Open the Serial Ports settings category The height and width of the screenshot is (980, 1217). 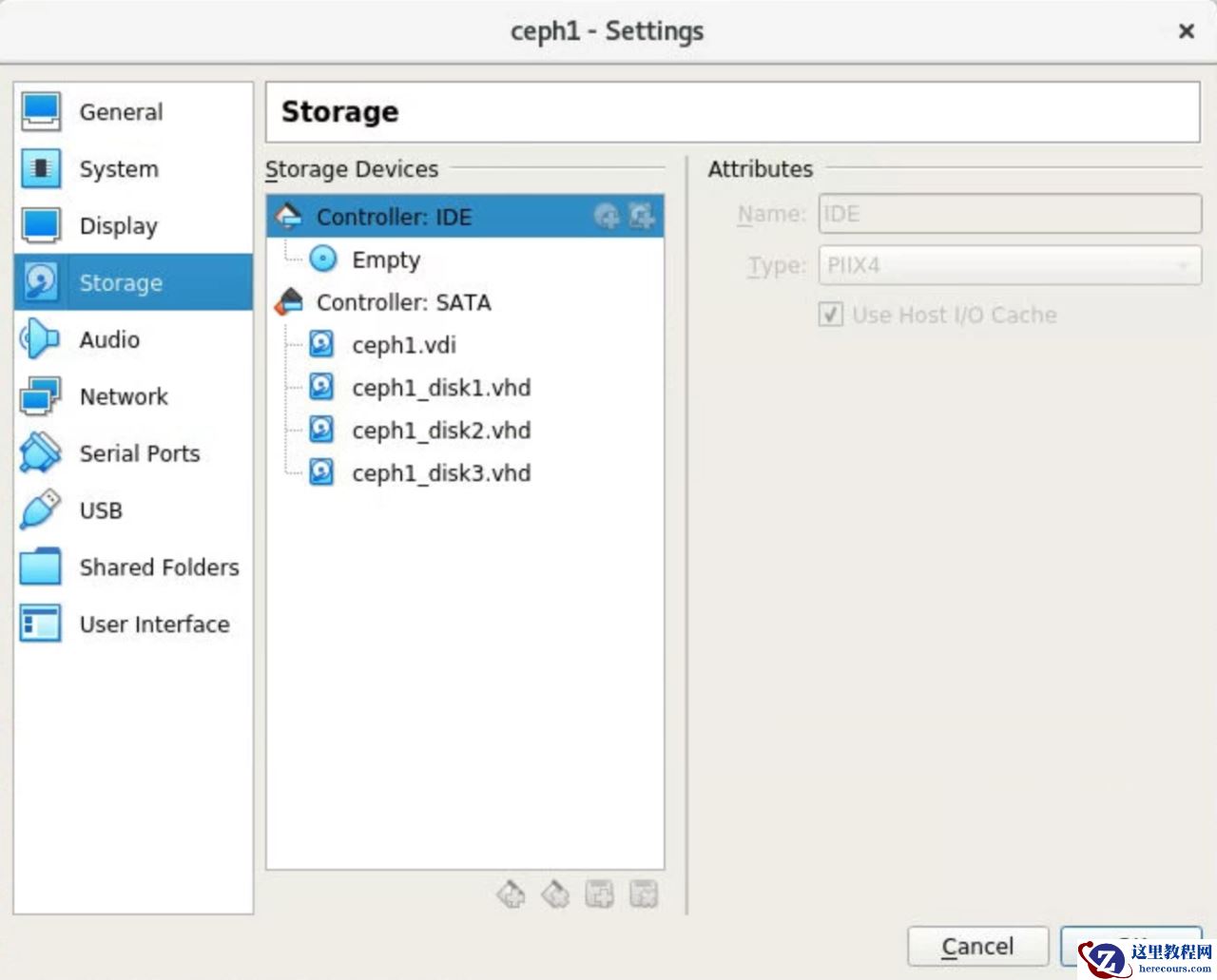133,453
